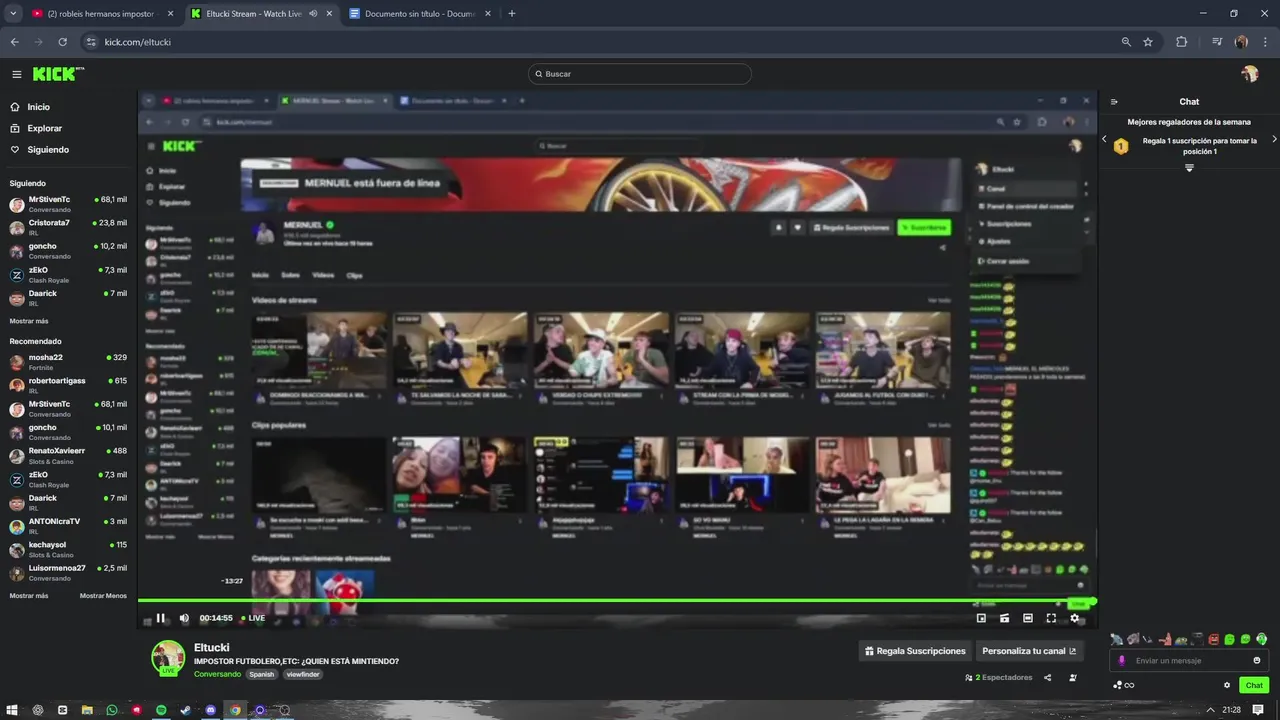Open a new browser tab
This screenshot has width=1280, height=720.
pos(512,14)
